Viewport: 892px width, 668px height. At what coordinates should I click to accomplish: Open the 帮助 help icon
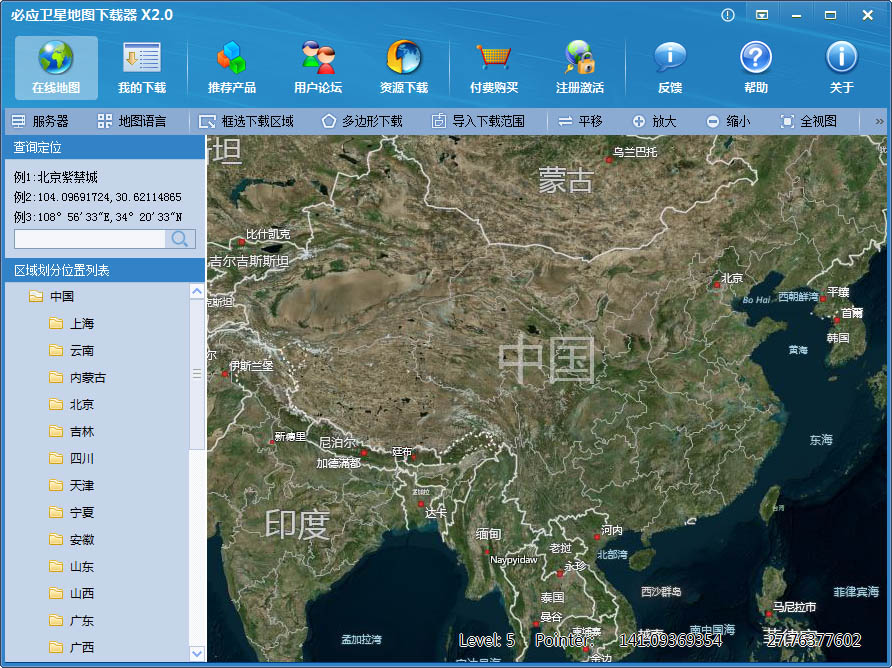(756, 58)
